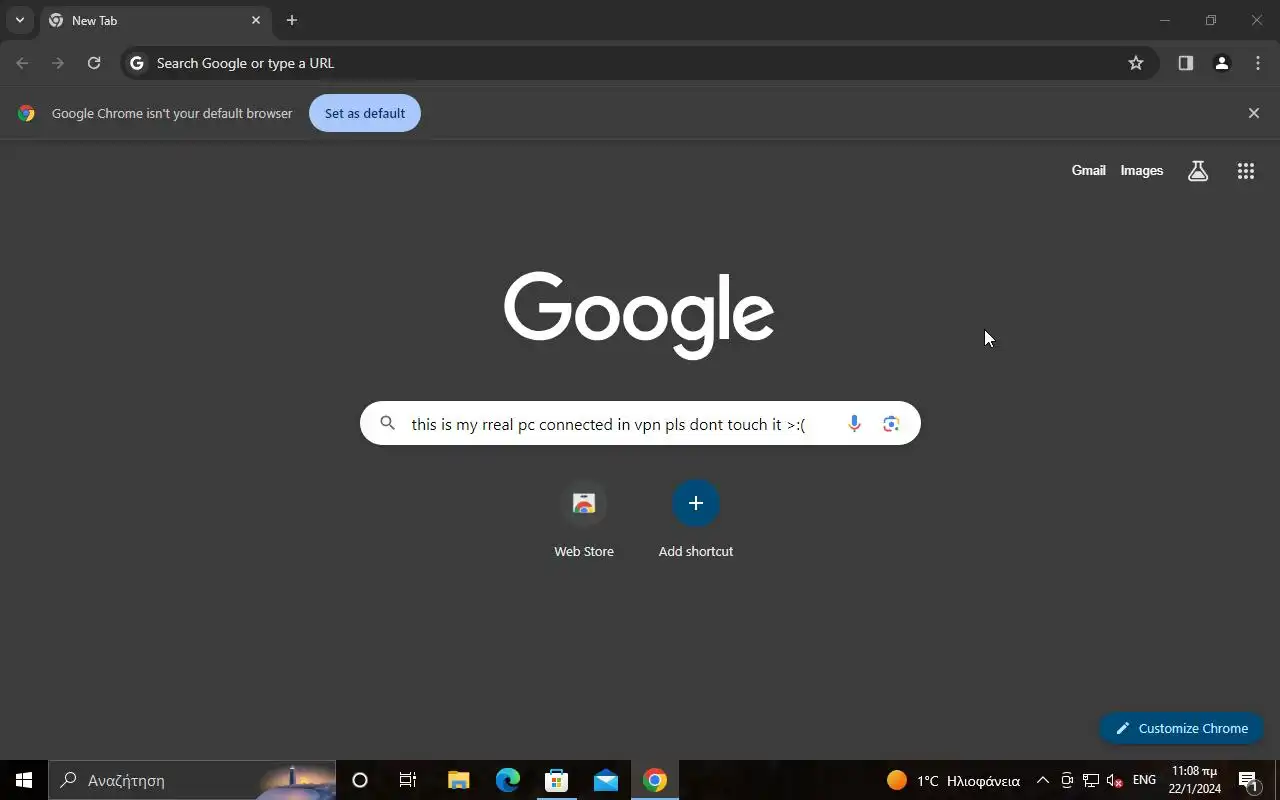Screen dimensions: 1280x800
Task: Open Chrome side panel
Action: [1186, 63]
